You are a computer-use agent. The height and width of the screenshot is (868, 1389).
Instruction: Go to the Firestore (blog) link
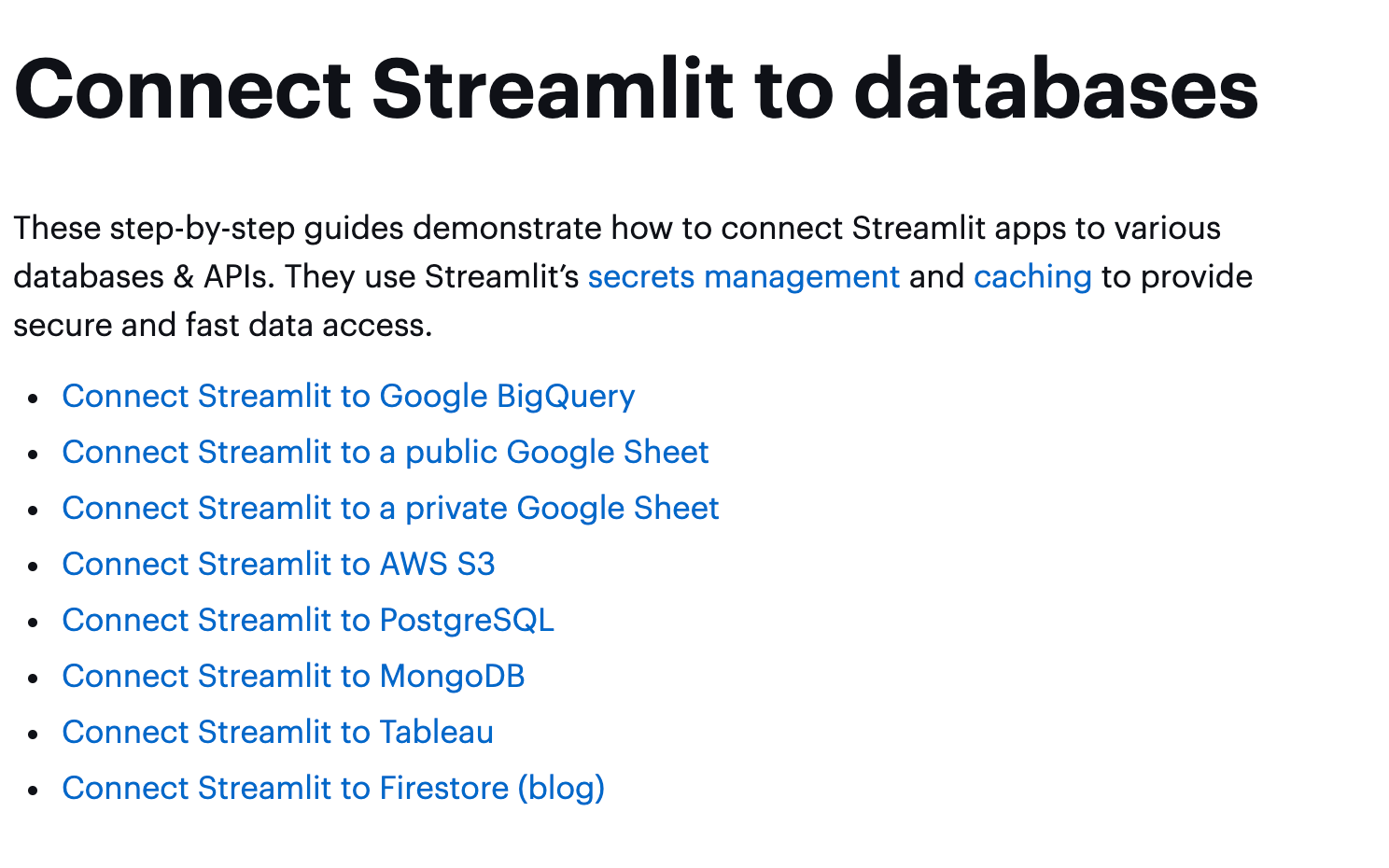333,789
